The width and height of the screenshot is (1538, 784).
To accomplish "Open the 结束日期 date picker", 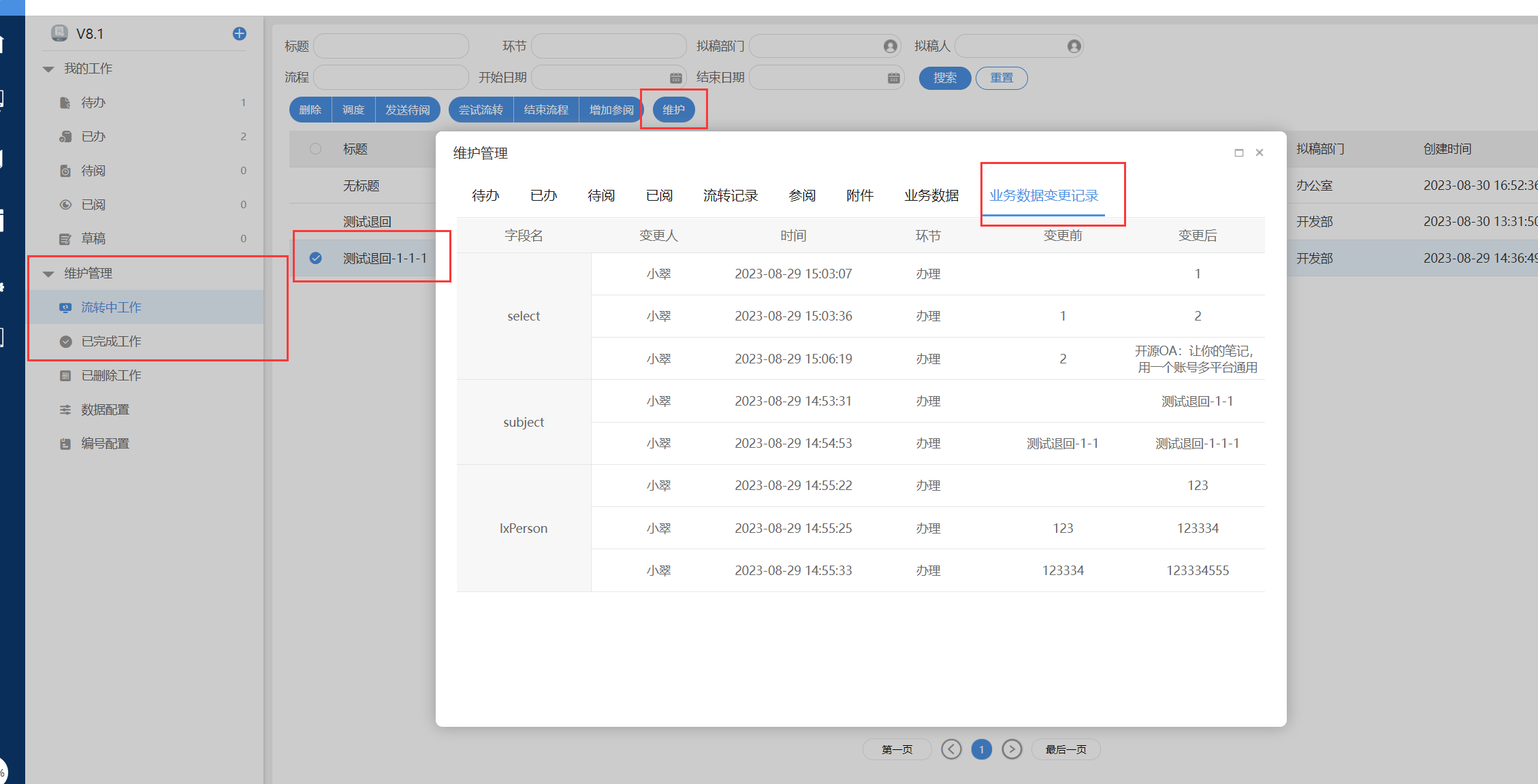I will click(x=893, y=78).
